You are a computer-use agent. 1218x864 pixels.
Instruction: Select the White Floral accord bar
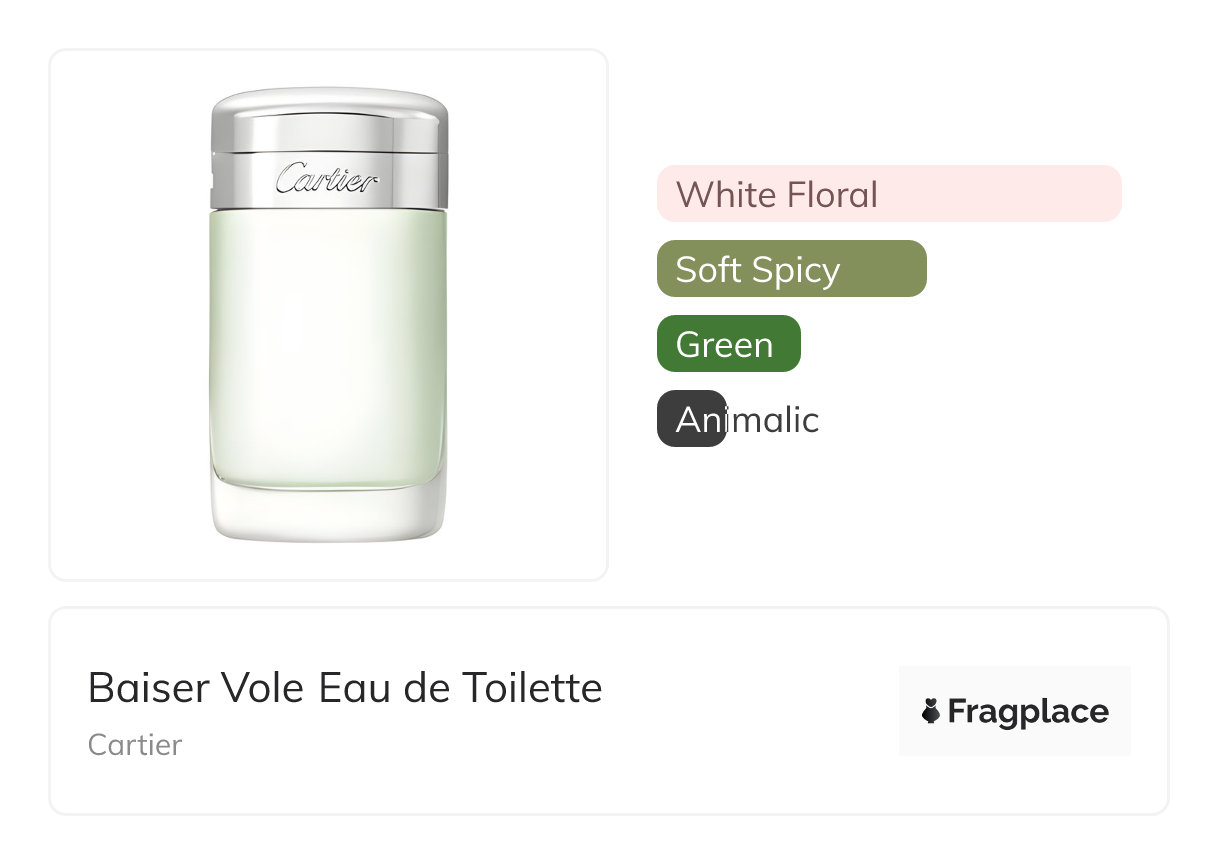[889, 193]
